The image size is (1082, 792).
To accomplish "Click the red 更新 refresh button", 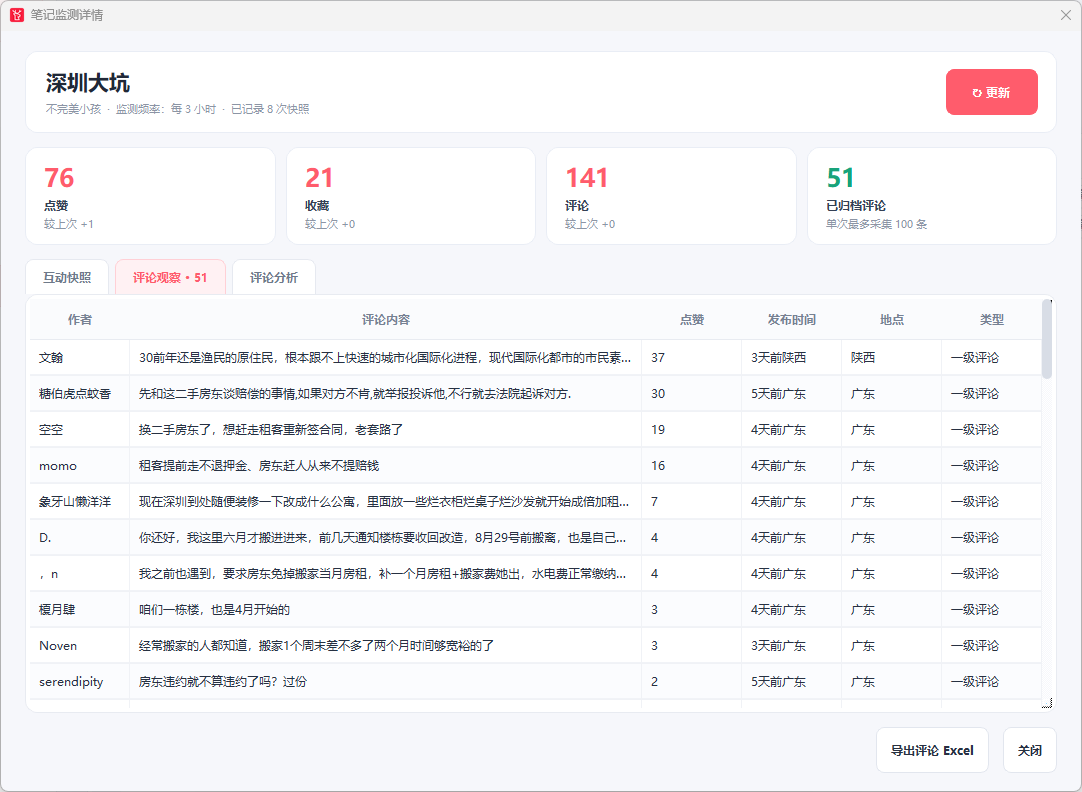I will pos(992,92).
